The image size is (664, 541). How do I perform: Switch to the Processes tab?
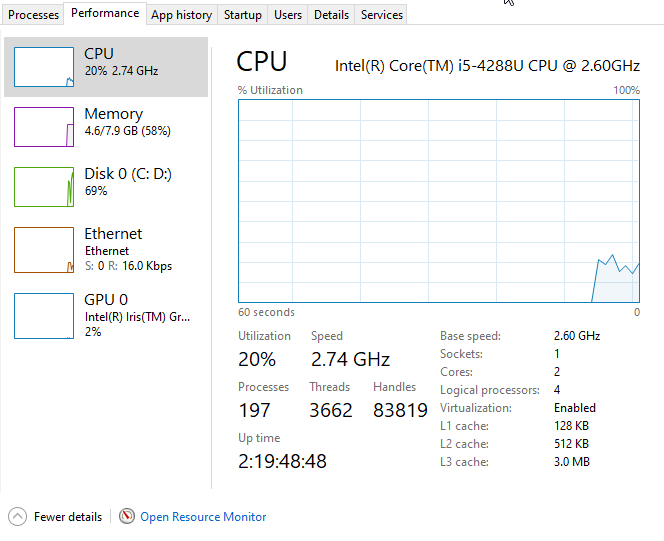click(x=33, y=15)
